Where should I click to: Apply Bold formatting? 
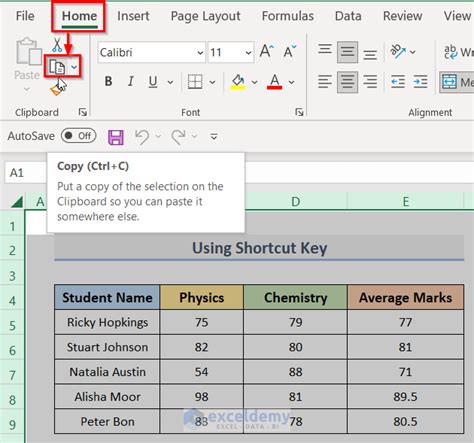pos(108,81)
